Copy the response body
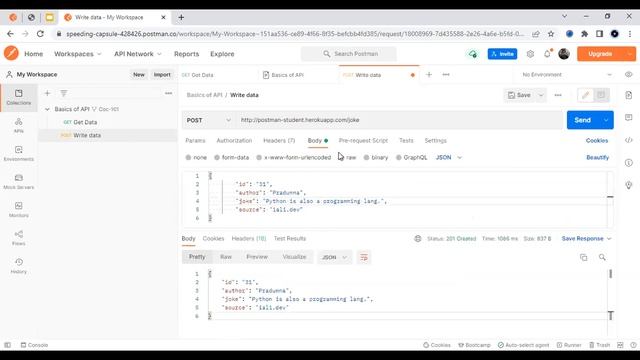This screenshot has height=360, width=640. 584,257
